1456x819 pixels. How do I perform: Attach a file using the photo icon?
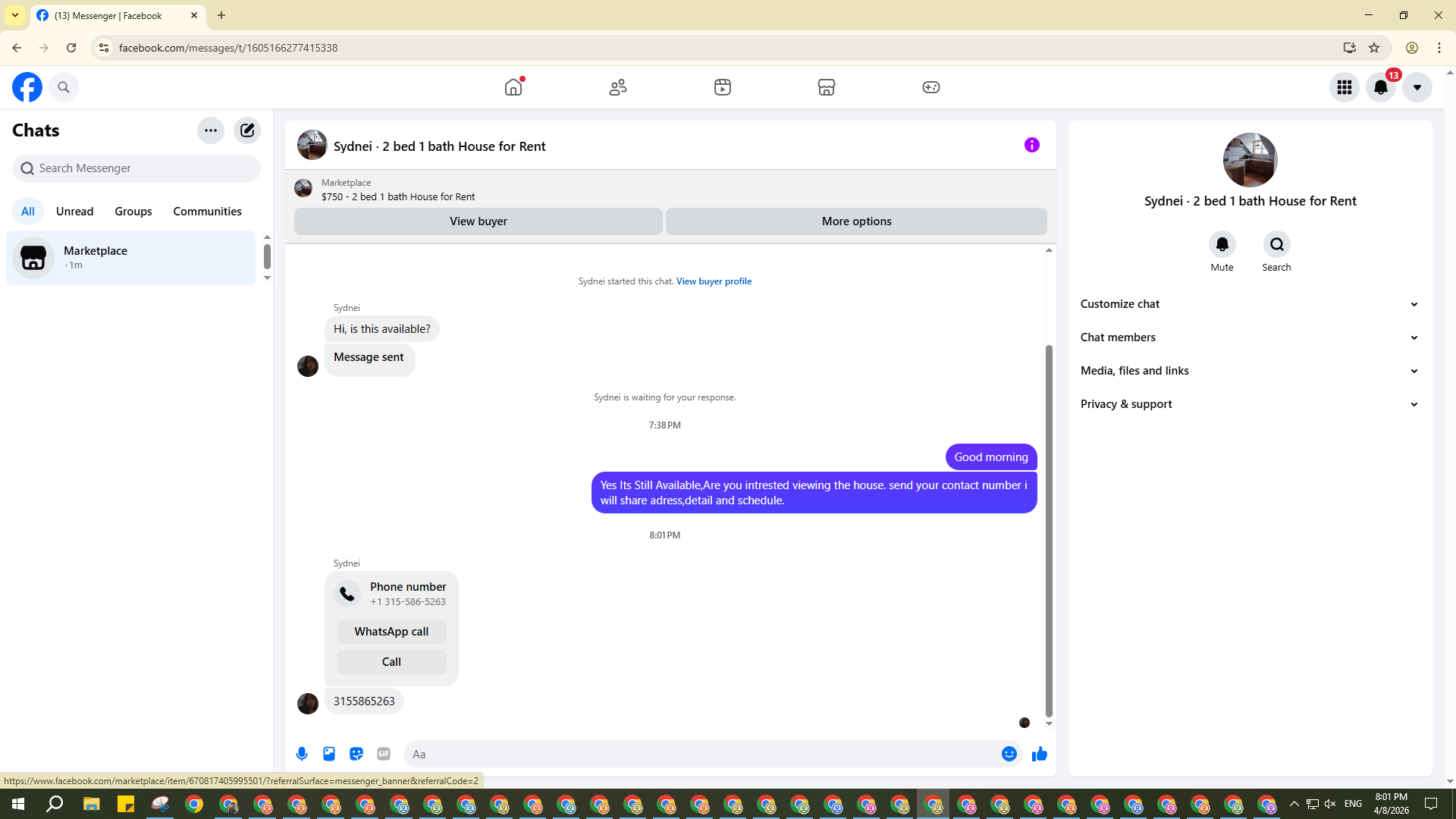(x=329, y=754)
